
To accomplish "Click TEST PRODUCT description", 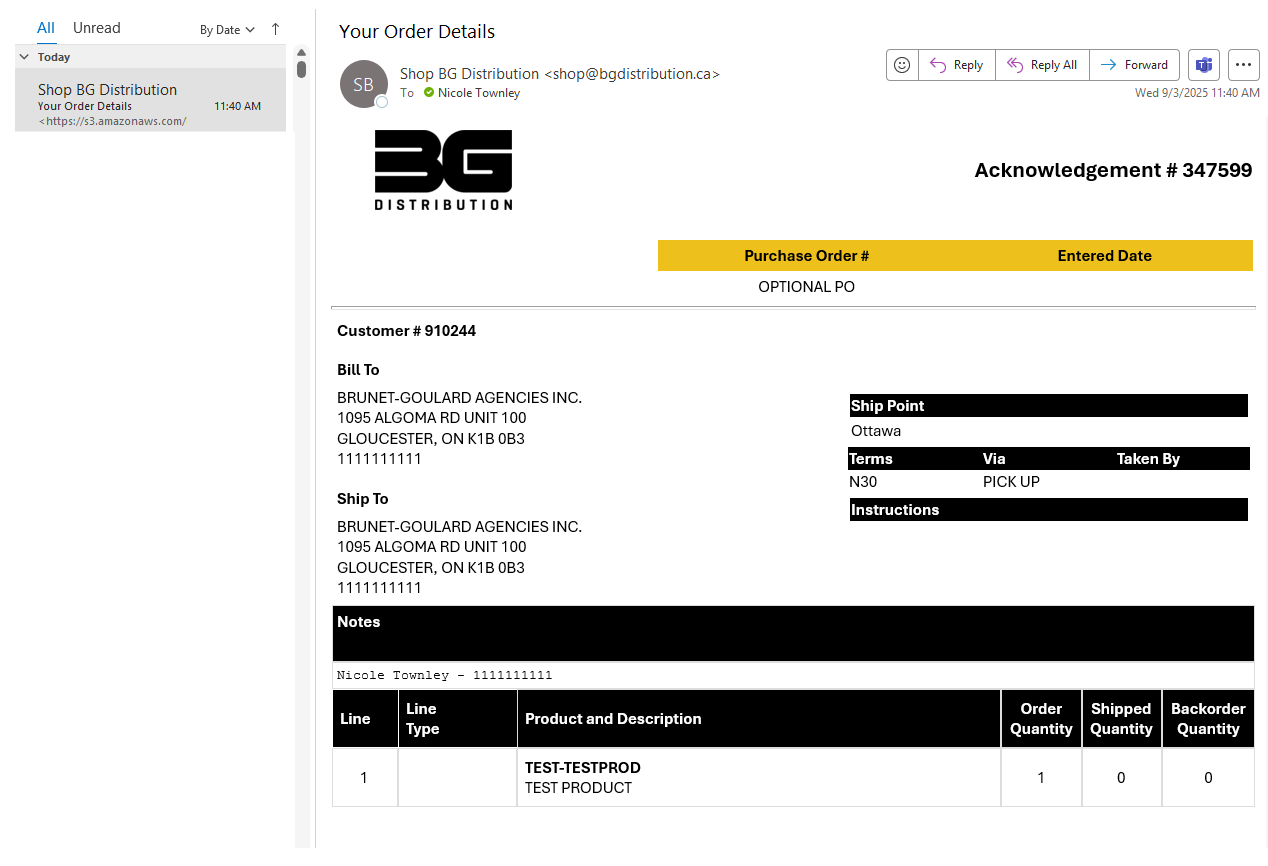I will (578, 788).
